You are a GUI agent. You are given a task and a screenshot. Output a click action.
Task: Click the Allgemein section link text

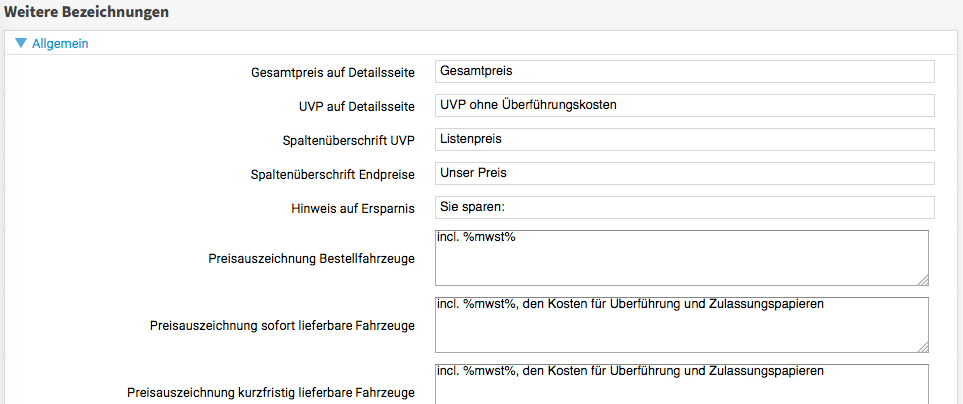pos(60,44)
